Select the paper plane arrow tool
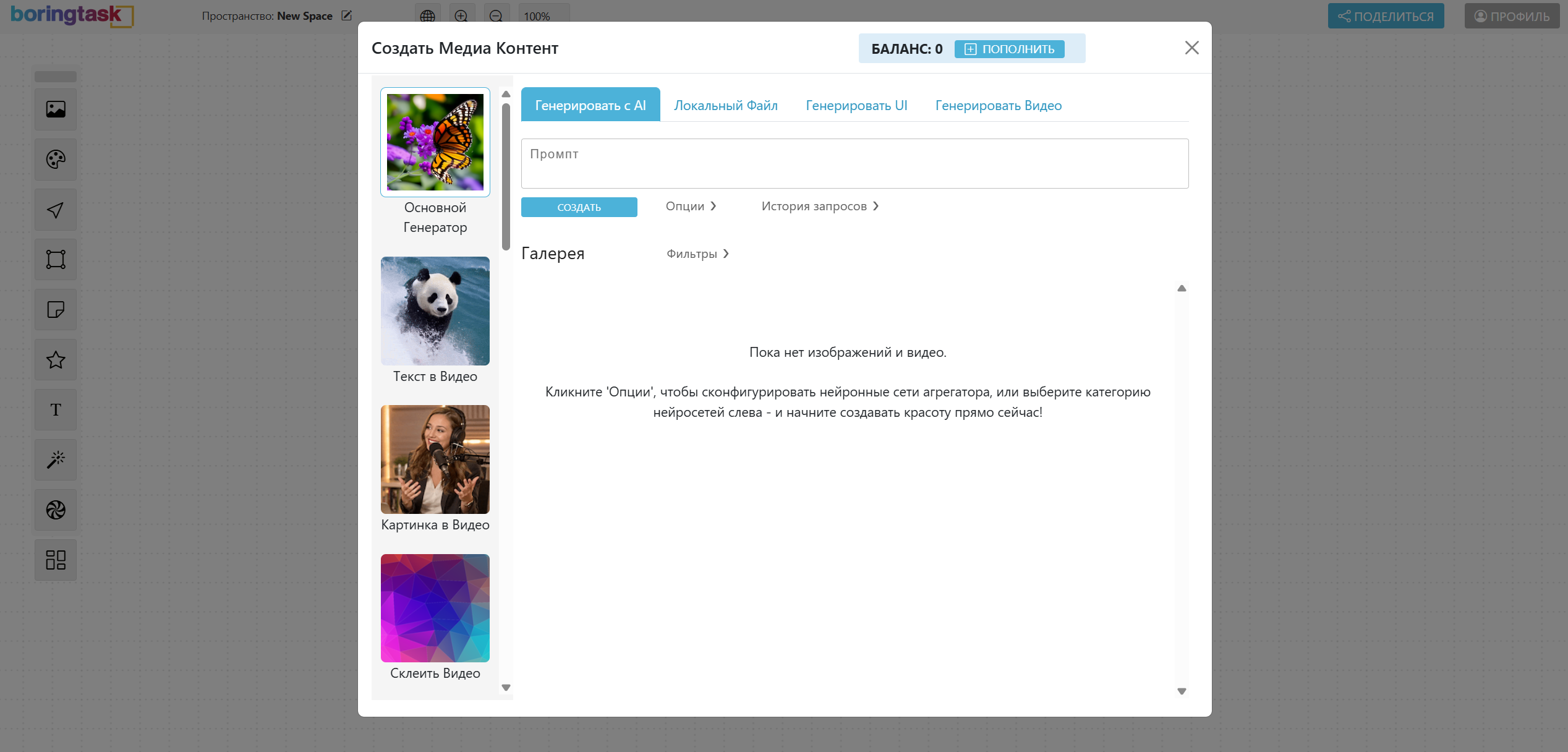 point(56,210)
